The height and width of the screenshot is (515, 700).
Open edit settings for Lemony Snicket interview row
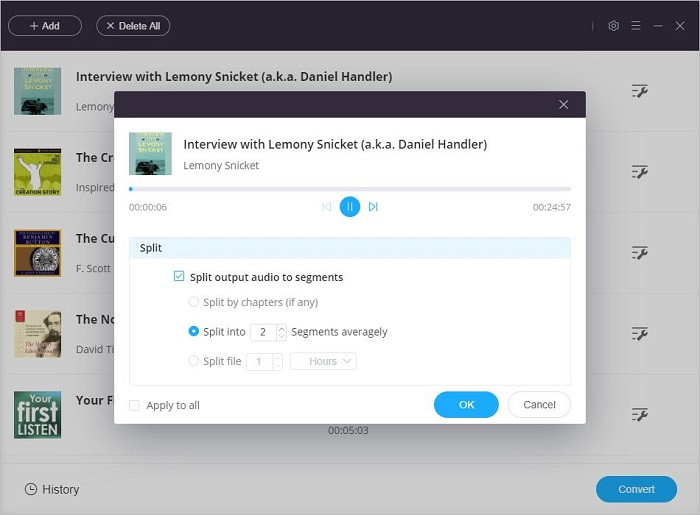coord(640,91)
